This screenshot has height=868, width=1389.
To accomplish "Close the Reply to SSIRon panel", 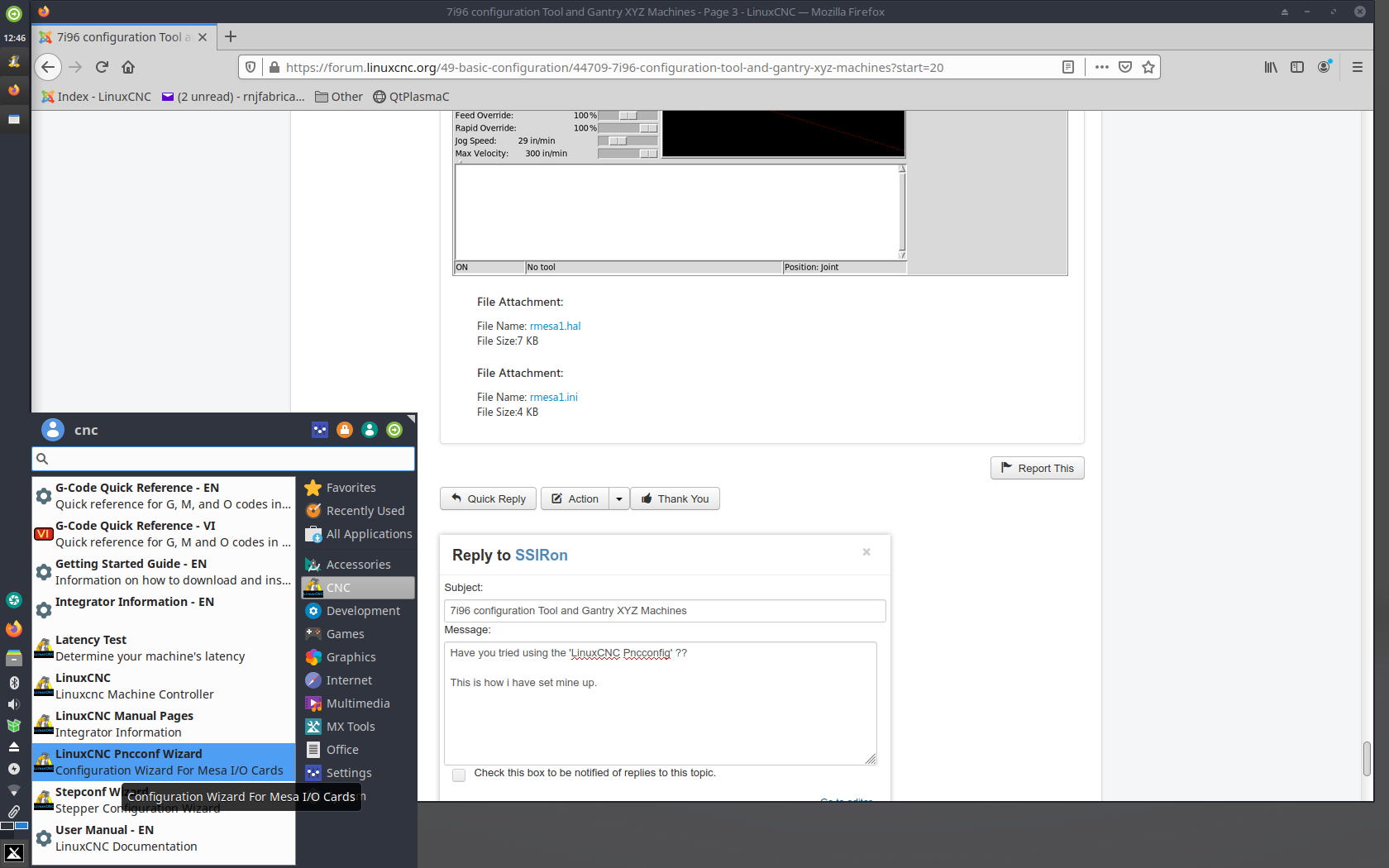I will [866, 552].
